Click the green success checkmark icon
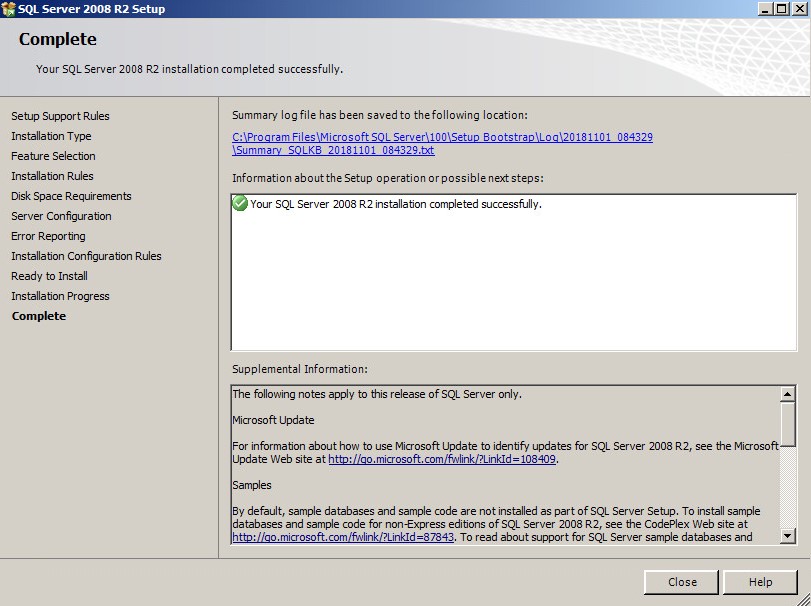The width and height of the screenshot is (811, 606). 240,203
